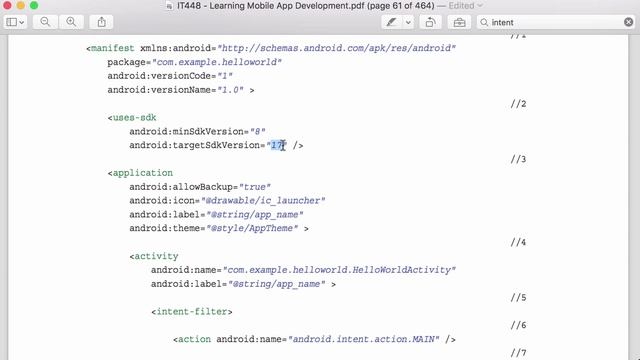Click the '//6' comment marker

(x=518, y=325)
